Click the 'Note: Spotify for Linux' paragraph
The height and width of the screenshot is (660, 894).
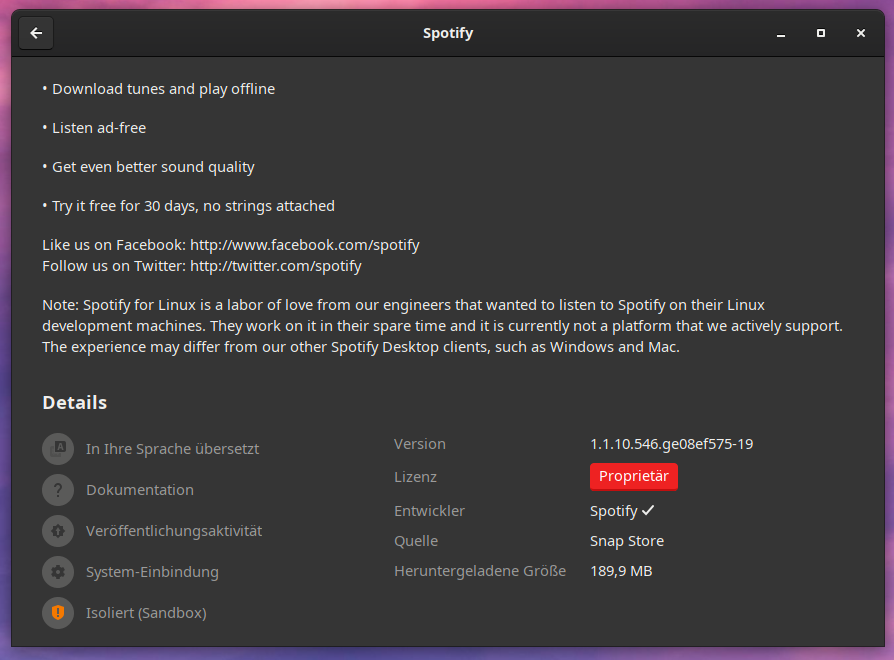tap(442, 326)
